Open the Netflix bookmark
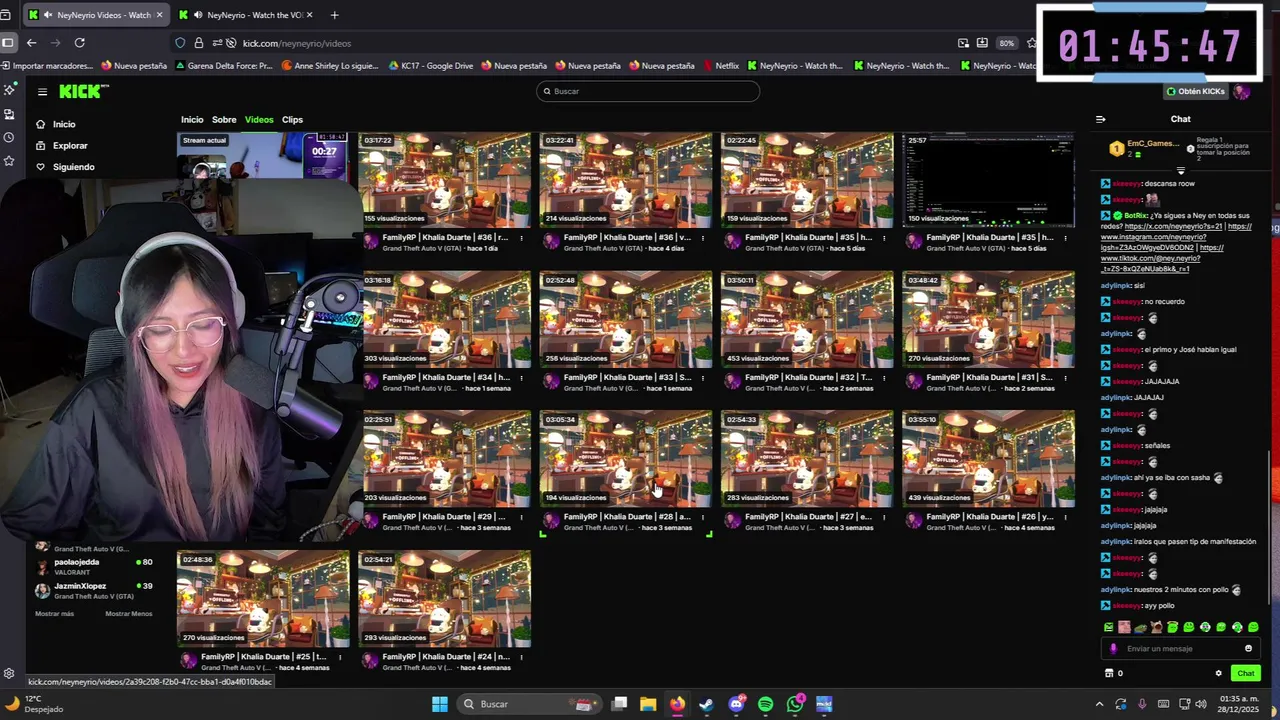Screen dimensions: 1280x720 click(721, 66)
